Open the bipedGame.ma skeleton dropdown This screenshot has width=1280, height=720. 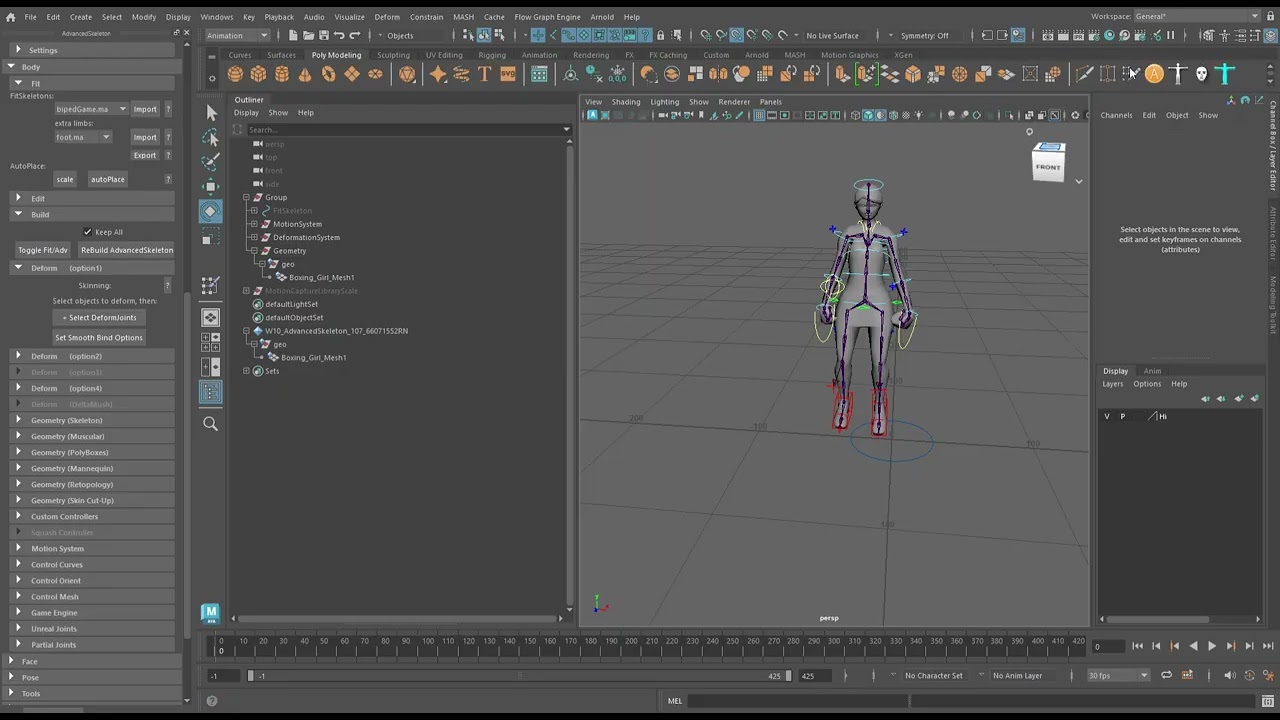[x=91, y=109]
